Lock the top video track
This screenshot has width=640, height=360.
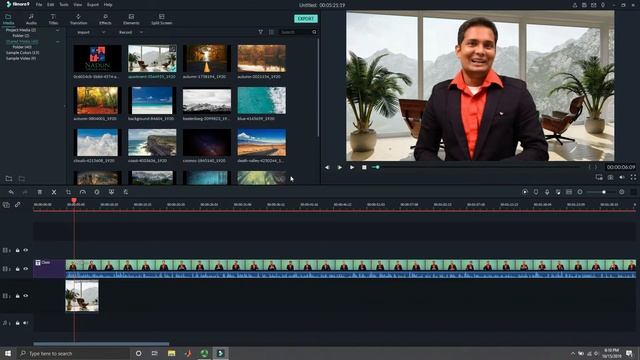click(18, 250)
